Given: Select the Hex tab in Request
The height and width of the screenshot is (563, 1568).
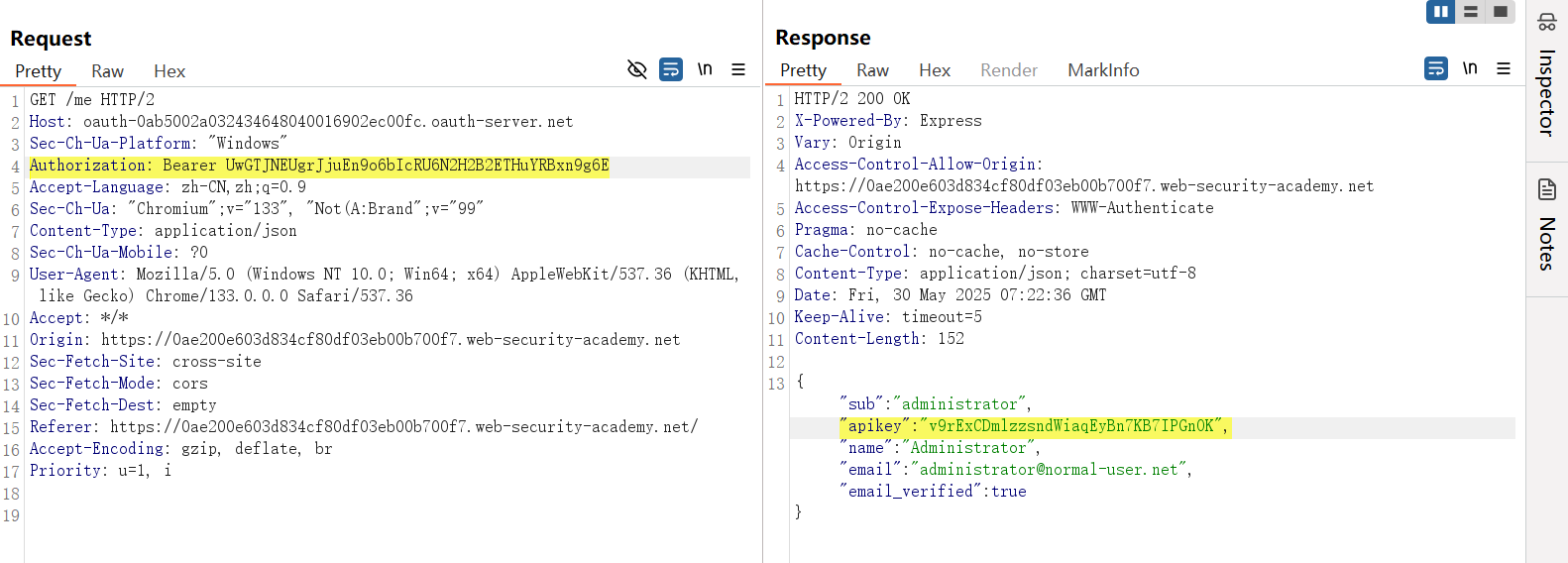Looking at the screenshot, I should tap(169, 71).
